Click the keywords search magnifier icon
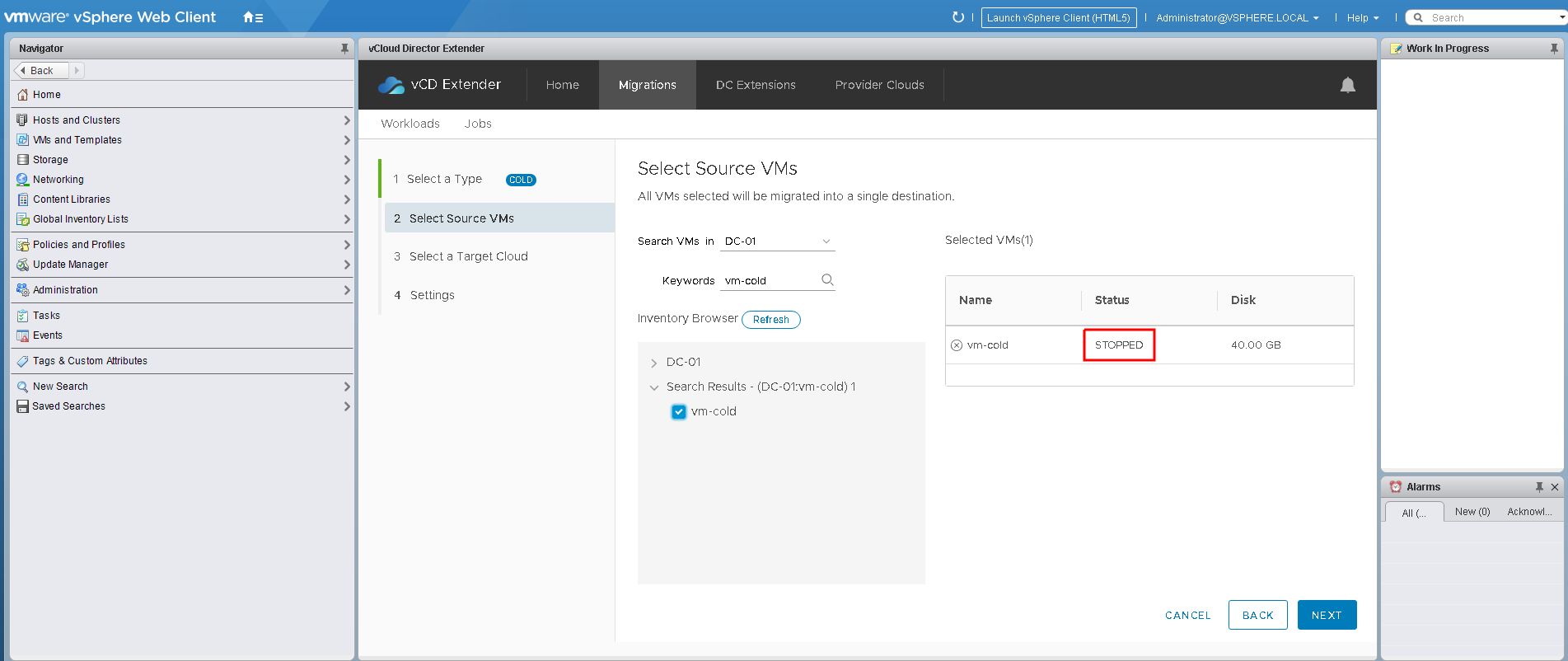The image size is (1568, 661). [x=828, y=280]
